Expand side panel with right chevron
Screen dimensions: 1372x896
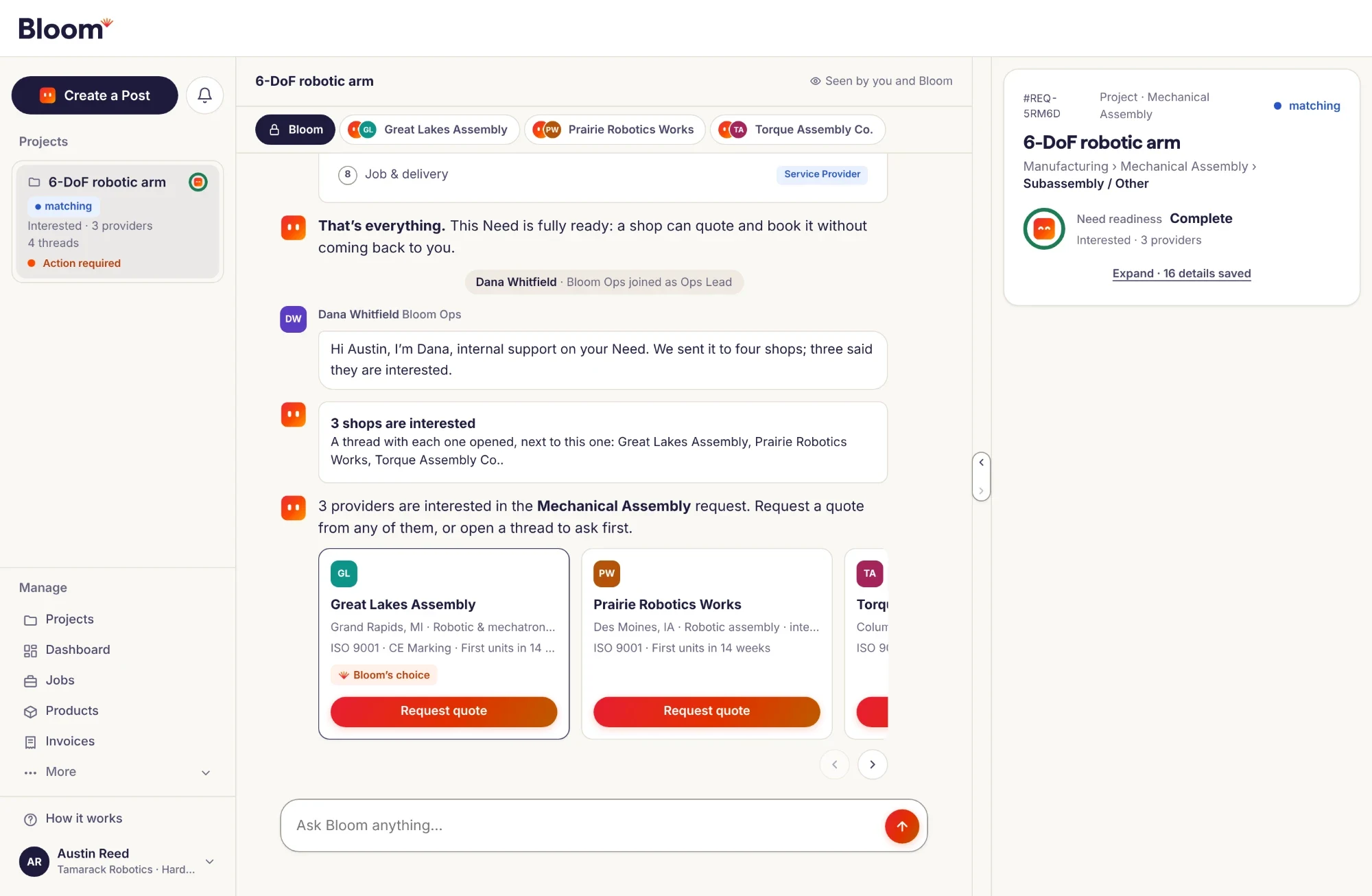tap(981, 491)
